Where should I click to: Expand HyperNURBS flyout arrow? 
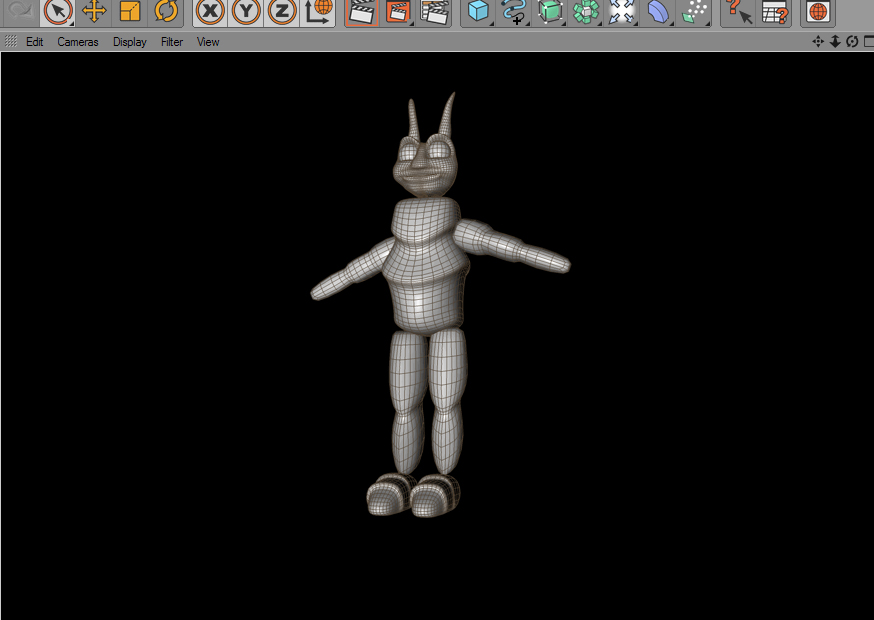pyautogui.click(x=563, y=23)
